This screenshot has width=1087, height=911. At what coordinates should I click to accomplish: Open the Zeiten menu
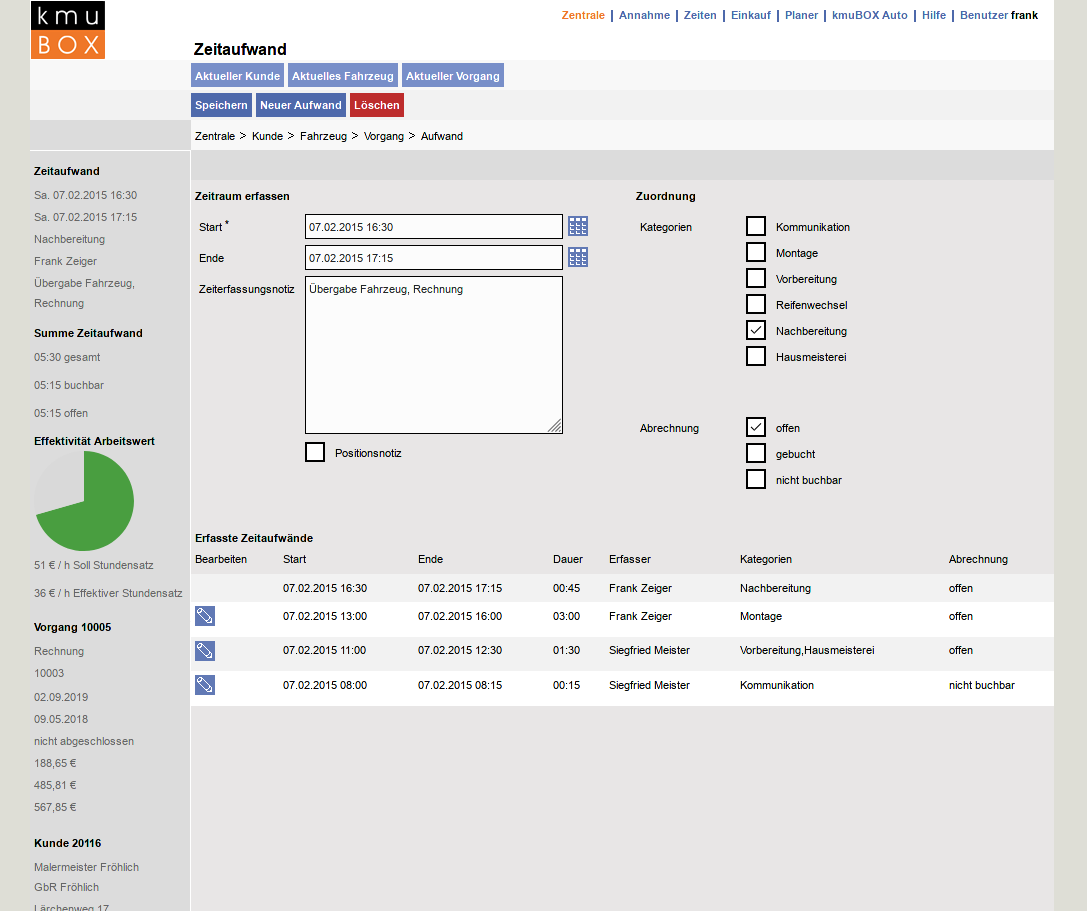(x=700, y=15)
